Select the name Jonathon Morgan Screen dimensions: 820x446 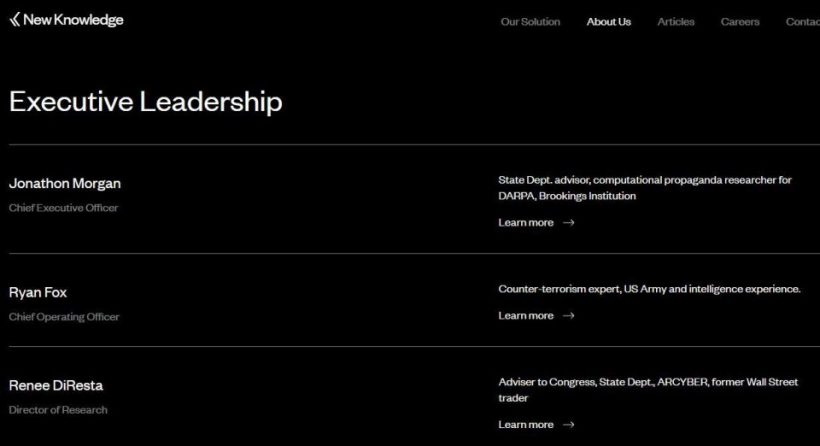(65, 184)
